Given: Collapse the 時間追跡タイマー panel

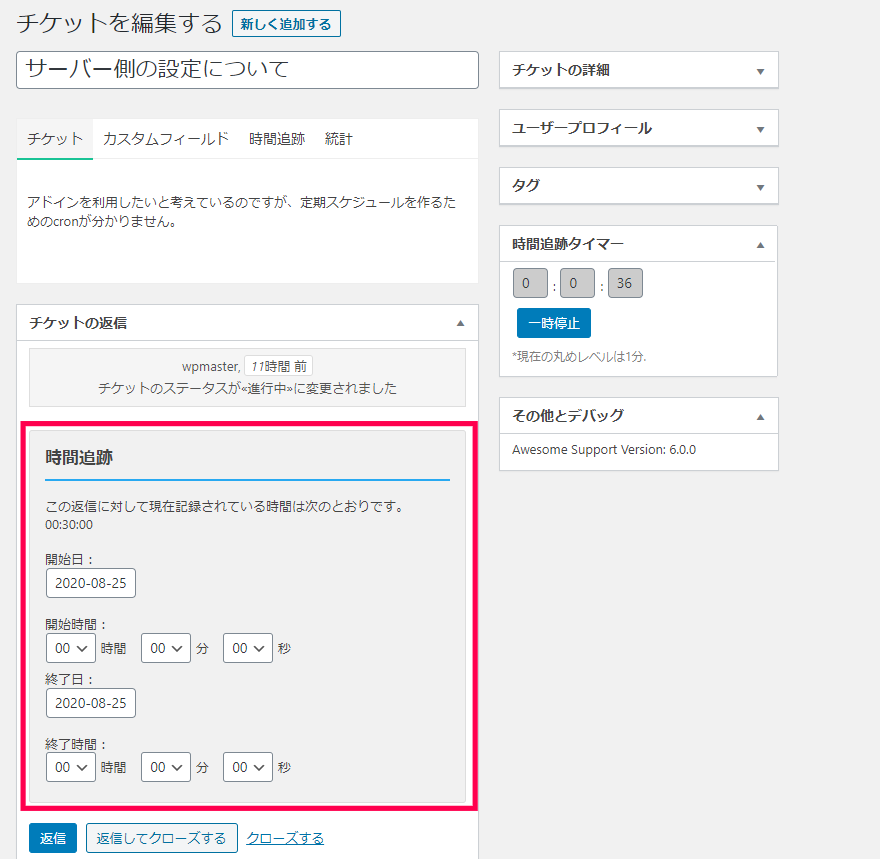Looking at the screenshot, I should 759,243.
